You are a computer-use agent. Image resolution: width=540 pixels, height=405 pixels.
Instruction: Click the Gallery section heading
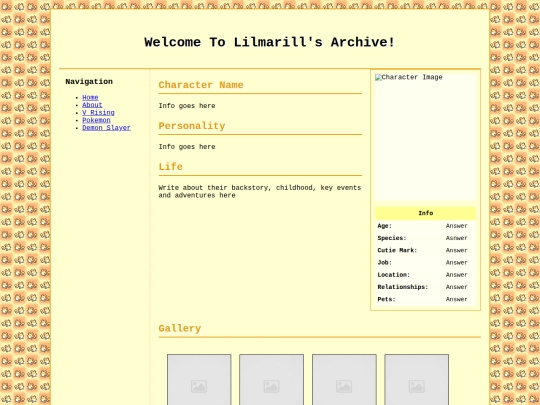pyautogui.click(x=179, y=328)
